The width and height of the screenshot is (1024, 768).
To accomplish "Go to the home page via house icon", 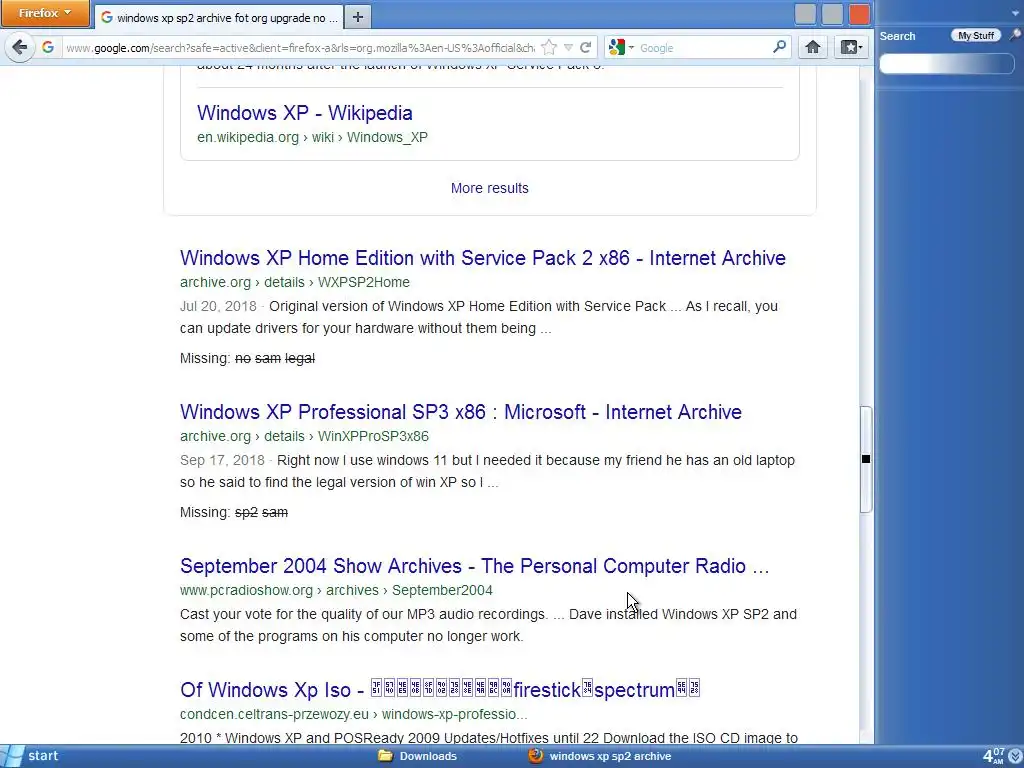I will point(812,47).
